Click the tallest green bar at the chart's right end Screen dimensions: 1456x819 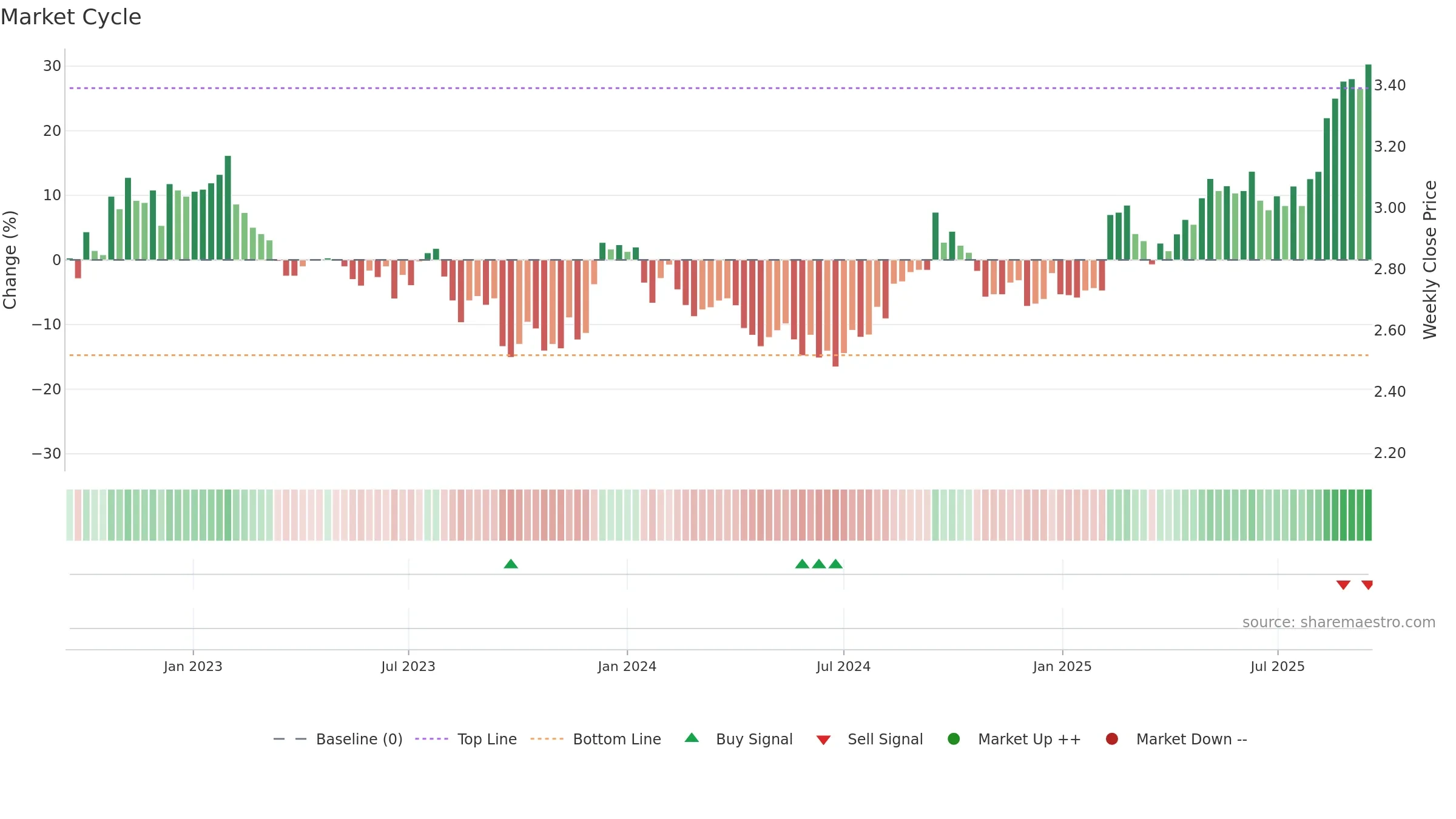pyautogui.click(x=1368, y=162)
